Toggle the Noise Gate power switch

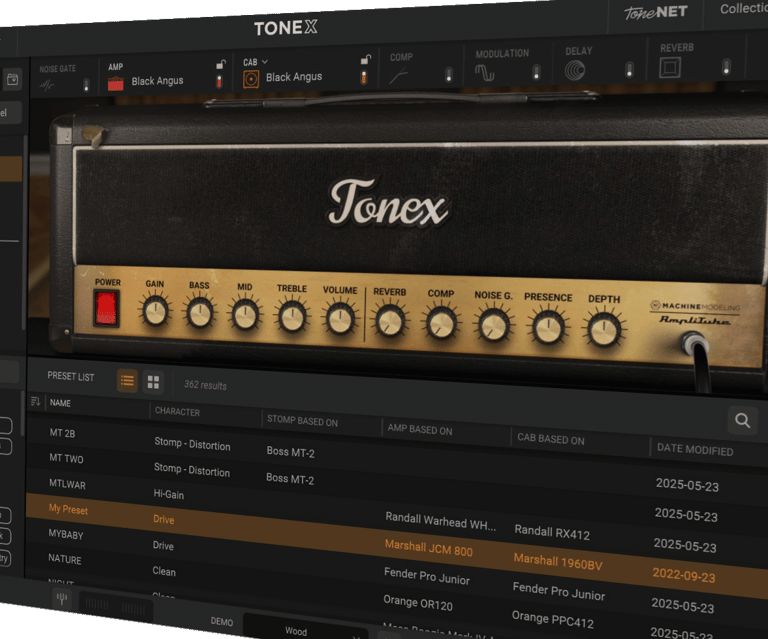[86, 85]
